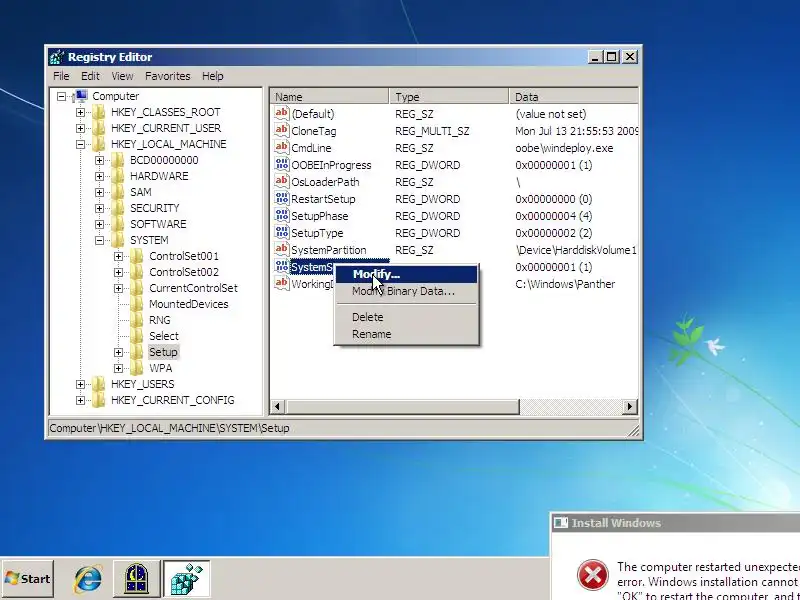Click SetupPhase DWORD icon
Screen dimensions: 800x600
point(282,215)
